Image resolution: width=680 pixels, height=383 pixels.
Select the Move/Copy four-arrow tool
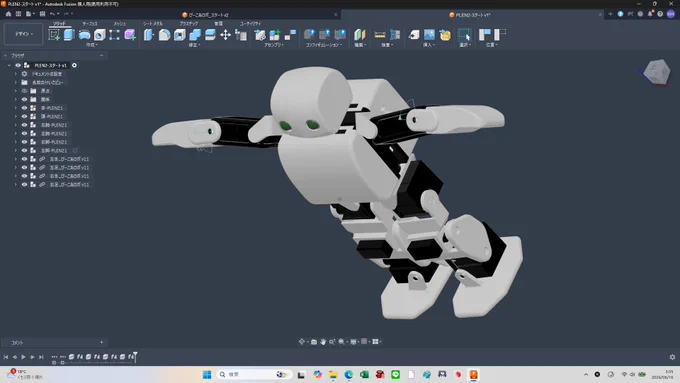pos(226,35)
